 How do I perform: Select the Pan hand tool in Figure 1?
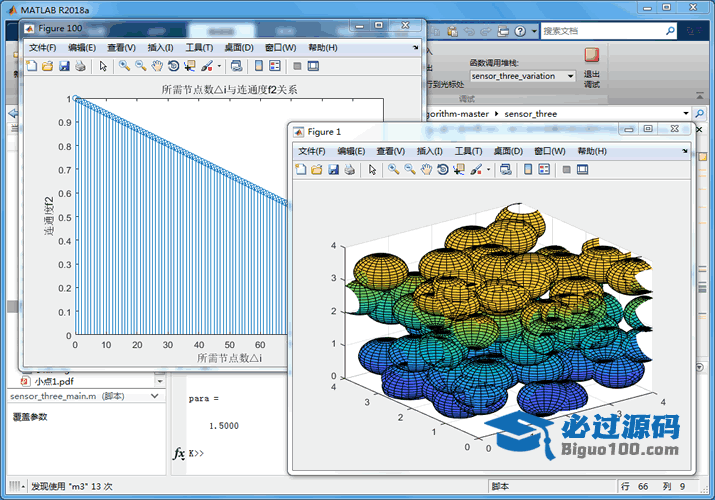click(x=427, y=170)
